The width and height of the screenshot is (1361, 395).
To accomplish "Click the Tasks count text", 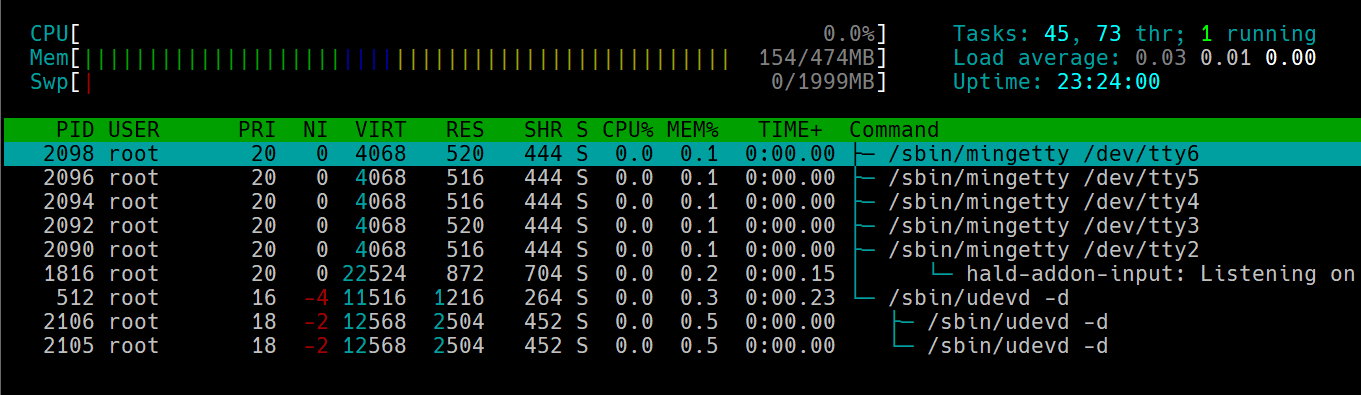I will [x=1135, y=34].
